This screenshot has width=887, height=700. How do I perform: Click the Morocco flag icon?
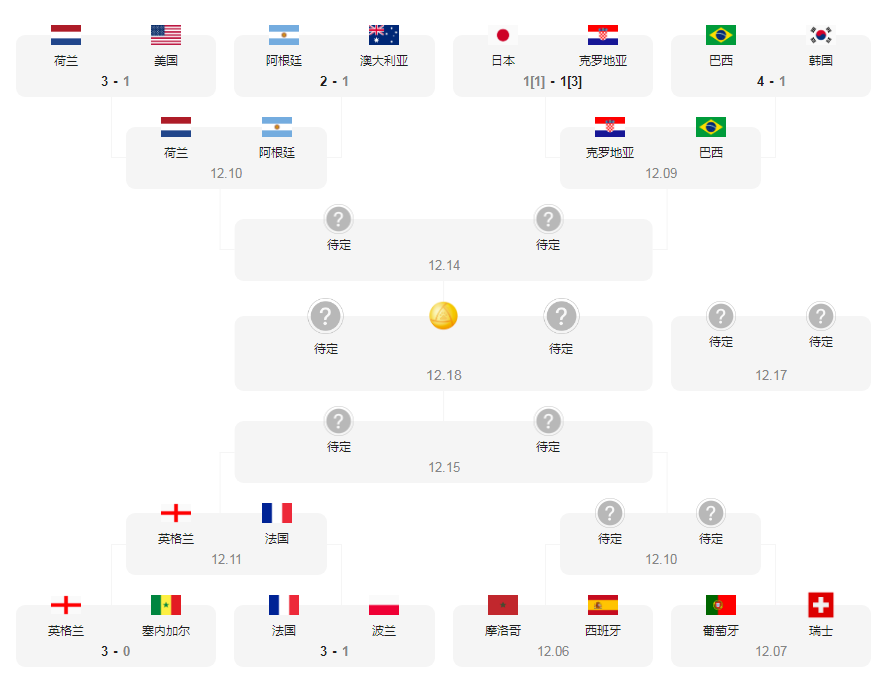(503, 605)
